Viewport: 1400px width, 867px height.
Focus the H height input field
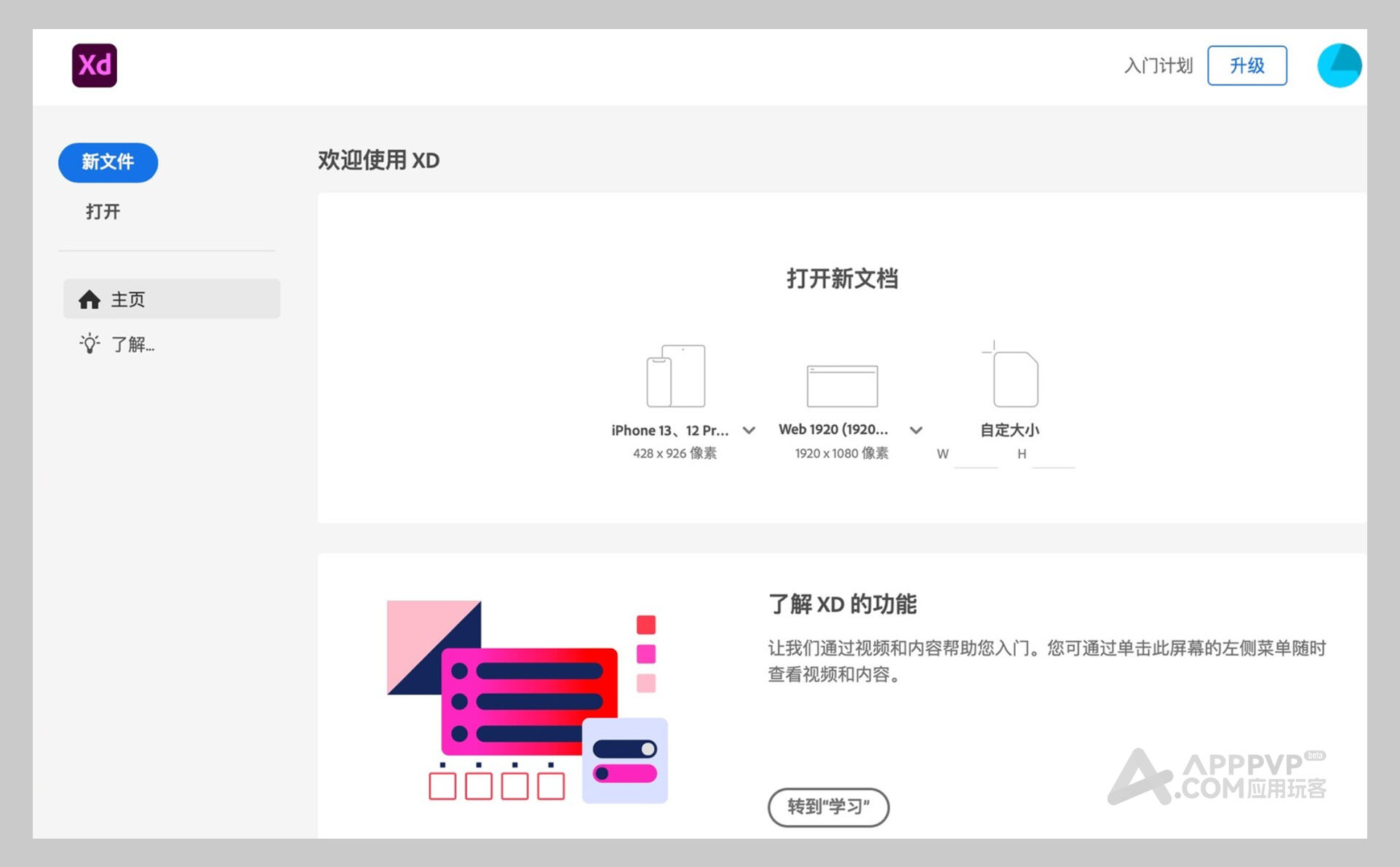click(1053, 455)
